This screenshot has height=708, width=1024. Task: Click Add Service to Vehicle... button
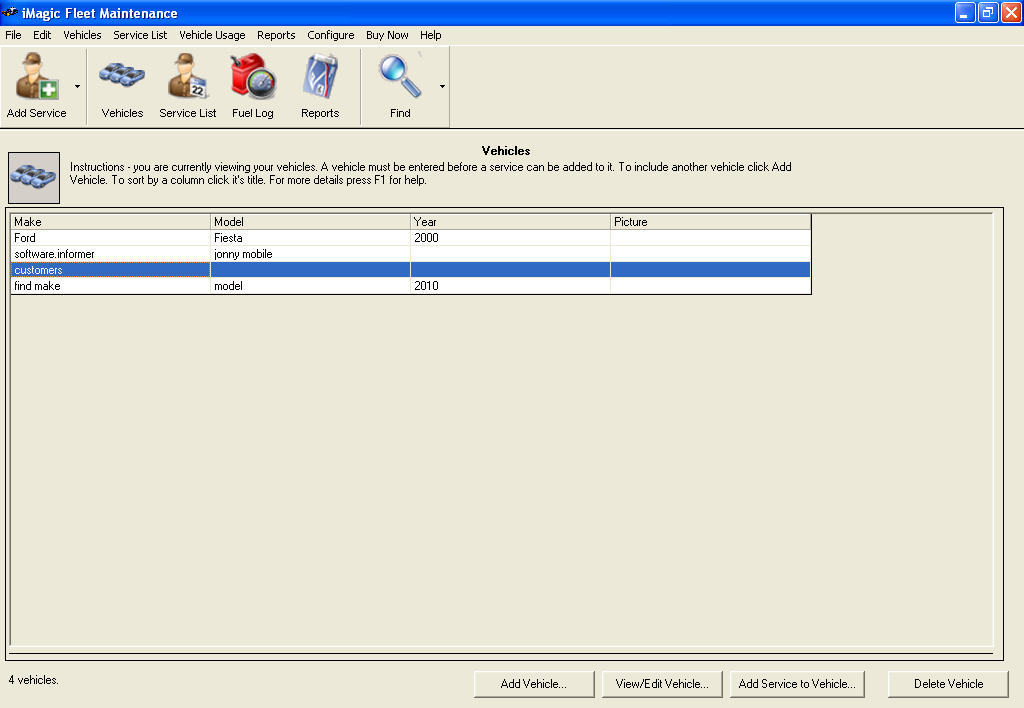tap(797, 684)
